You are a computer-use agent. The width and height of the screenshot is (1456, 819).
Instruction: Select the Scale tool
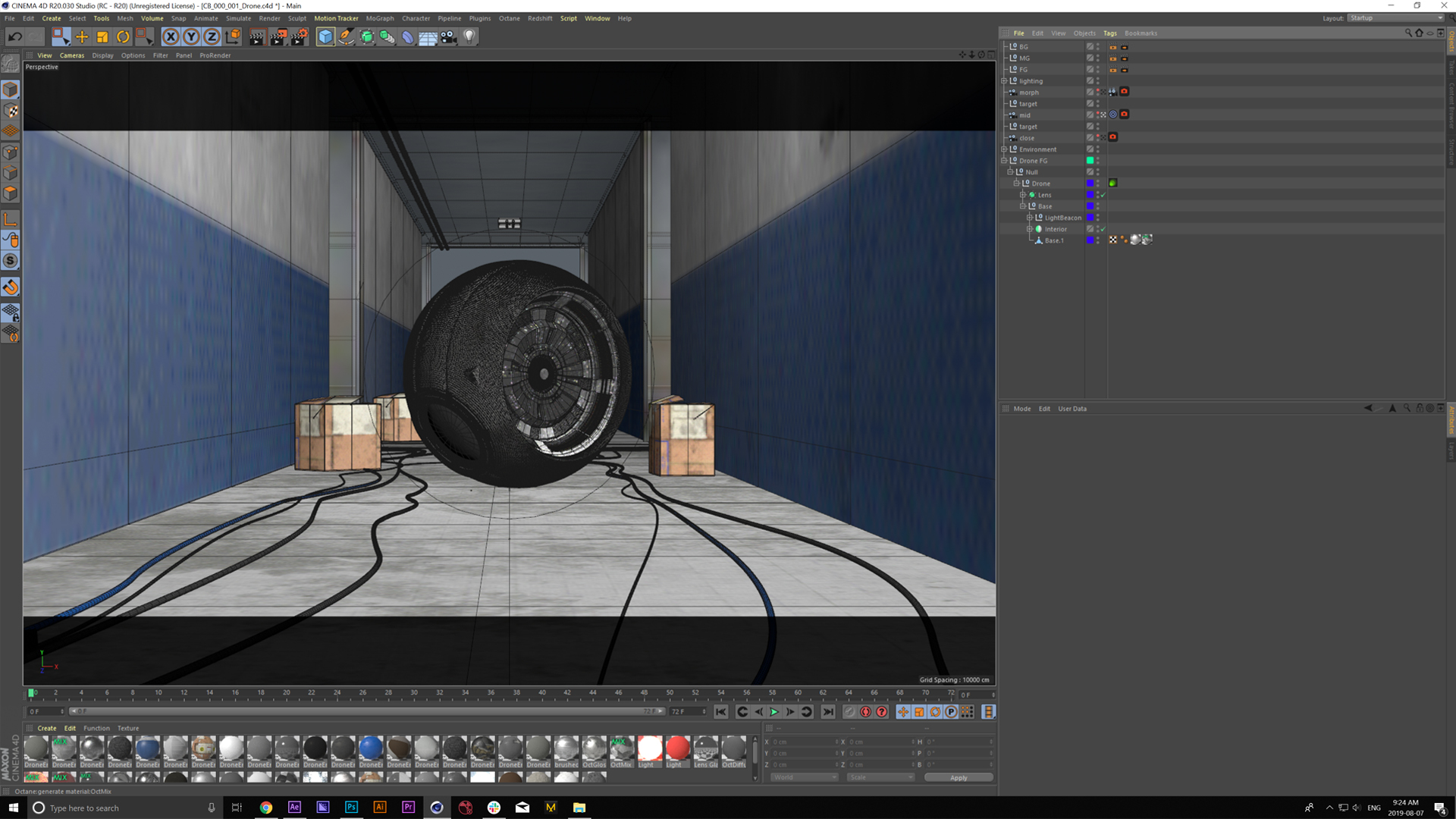[x=102, y=36]
